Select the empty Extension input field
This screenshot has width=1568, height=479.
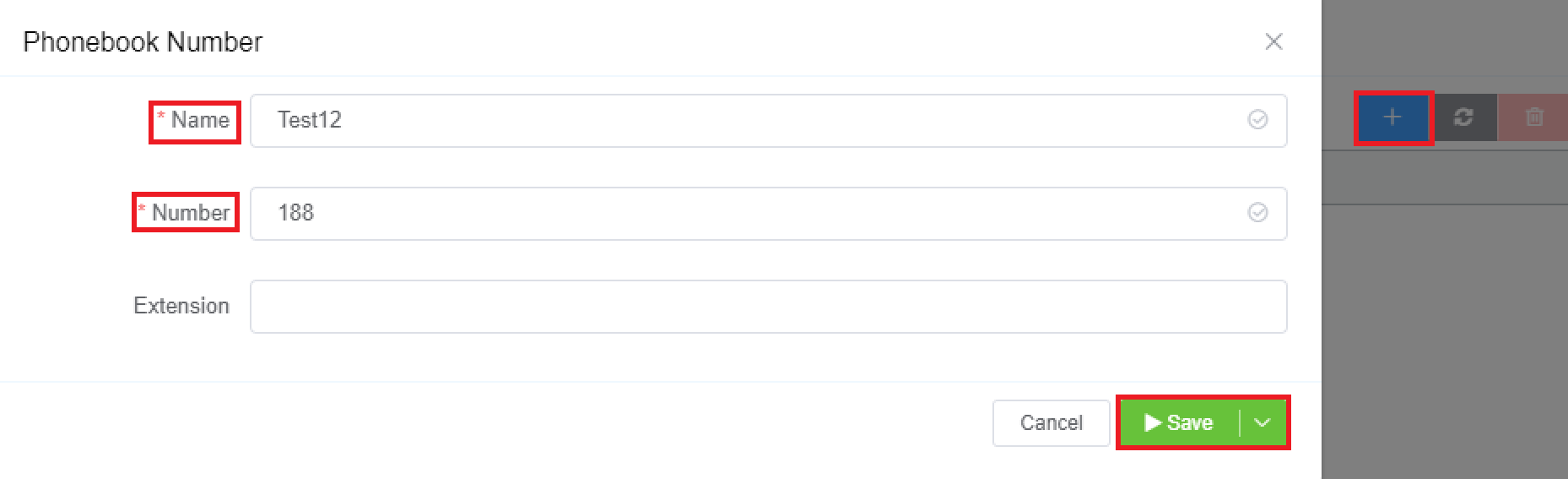[768, 306]
